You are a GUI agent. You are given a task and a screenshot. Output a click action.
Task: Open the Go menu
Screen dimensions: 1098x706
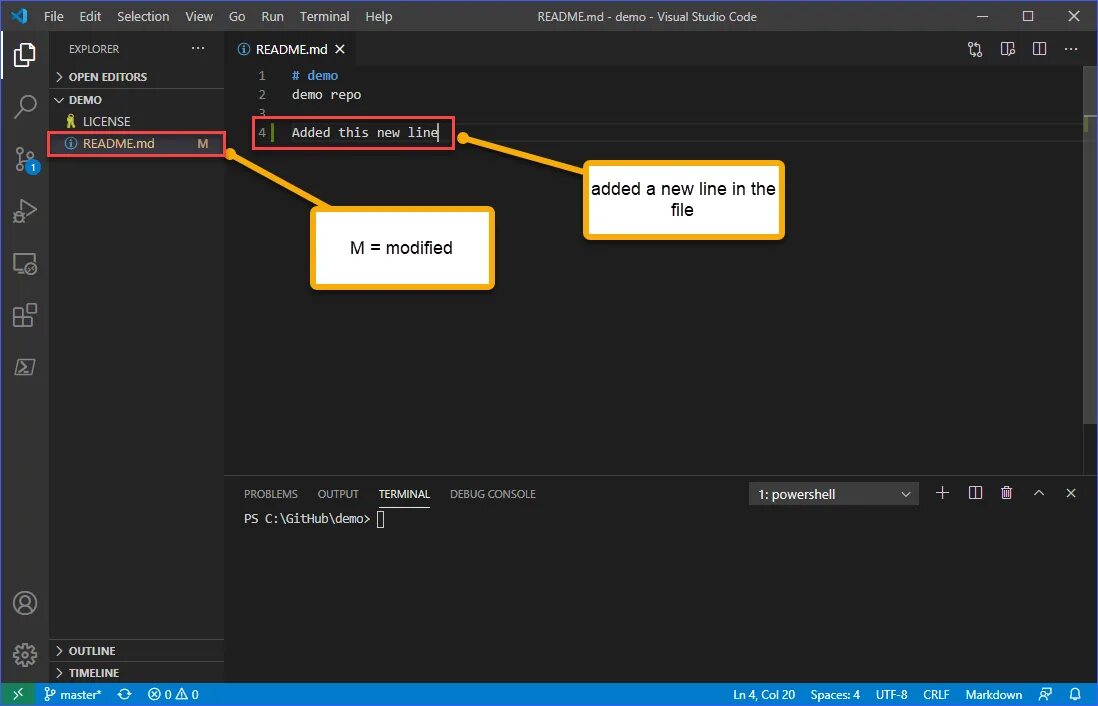point(237,16)
